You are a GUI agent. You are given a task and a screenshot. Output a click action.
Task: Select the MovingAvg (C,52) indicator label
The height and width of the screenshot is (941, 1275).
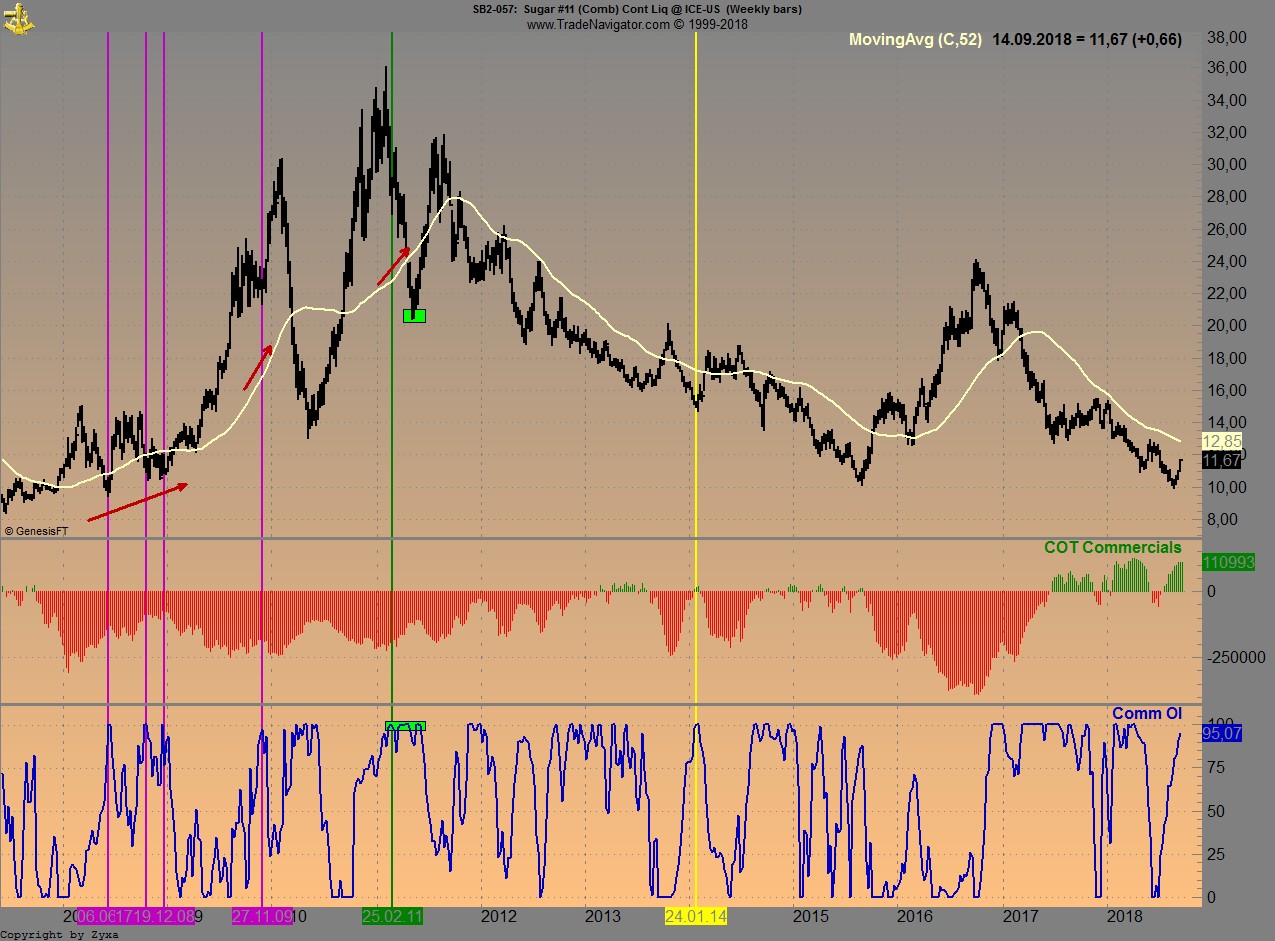coord(915,40)
